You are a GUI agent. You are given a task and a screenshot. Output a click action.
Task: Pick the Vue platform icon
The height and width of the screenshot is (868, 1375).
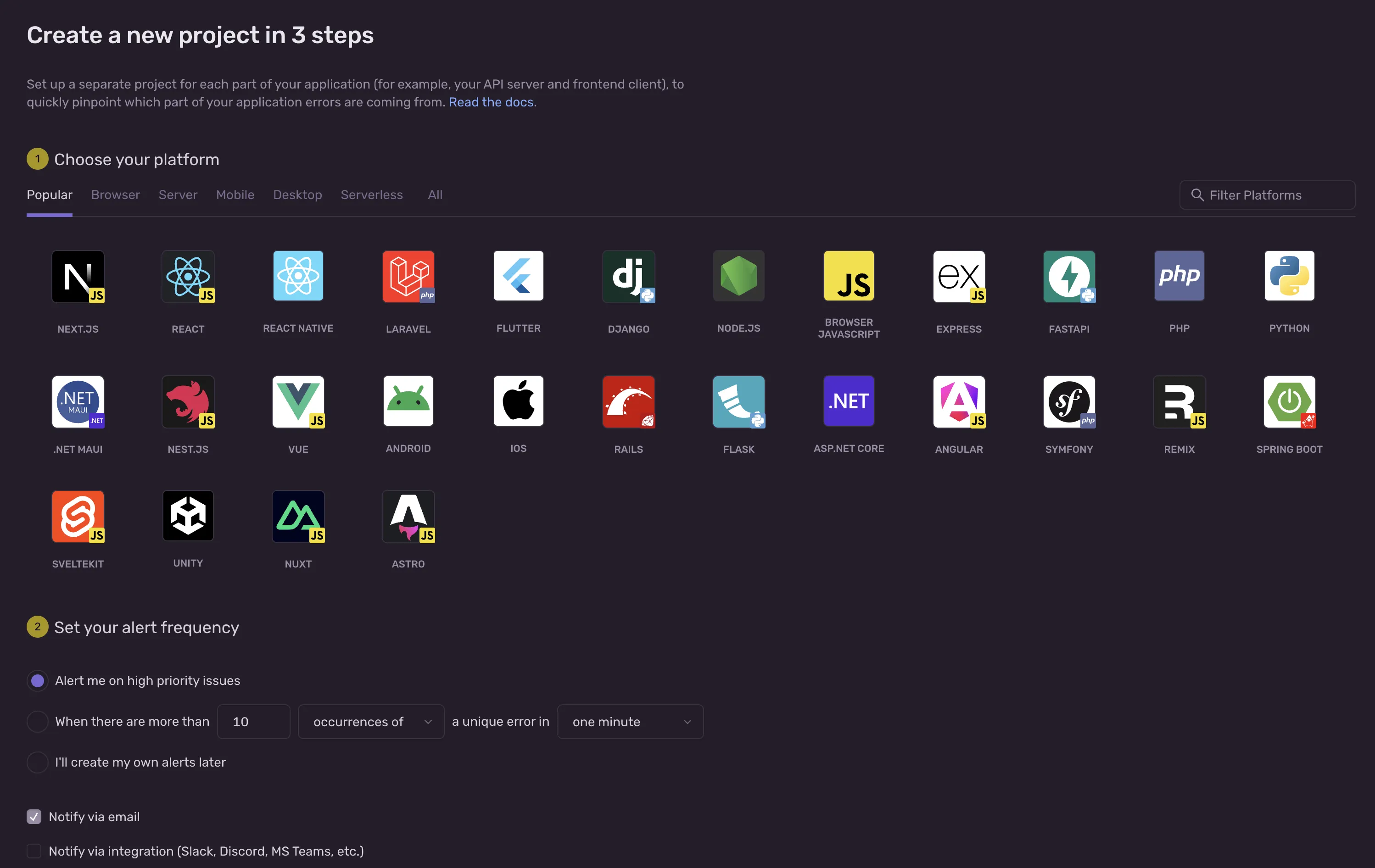tap(298, 402)
